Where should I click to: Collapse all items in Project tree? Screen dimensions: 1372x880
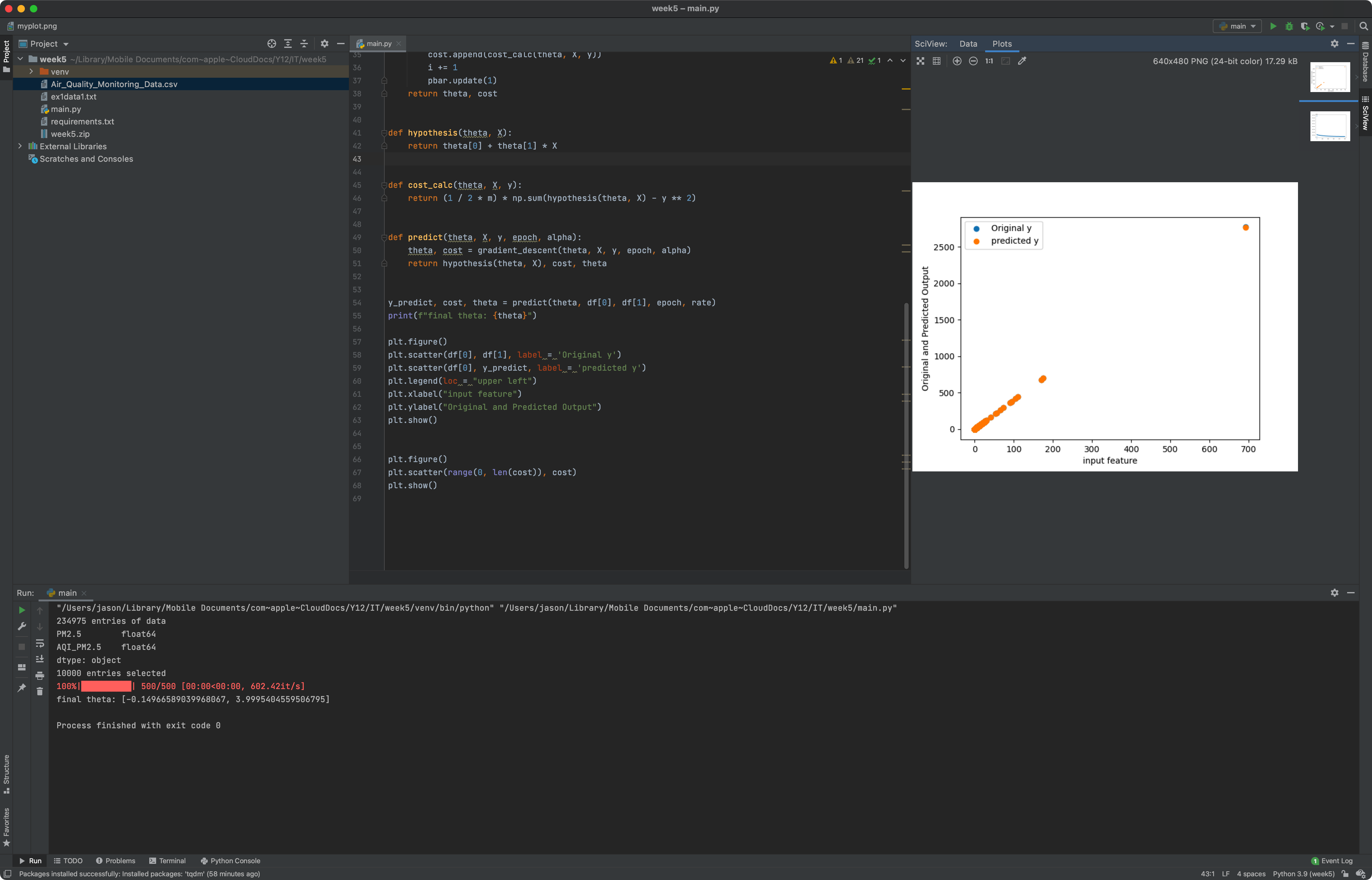(304, 44)
